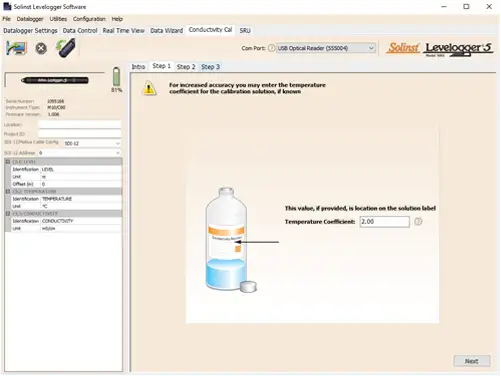
Task: Click the Project ID input field
Action: [x=80, y=134]
